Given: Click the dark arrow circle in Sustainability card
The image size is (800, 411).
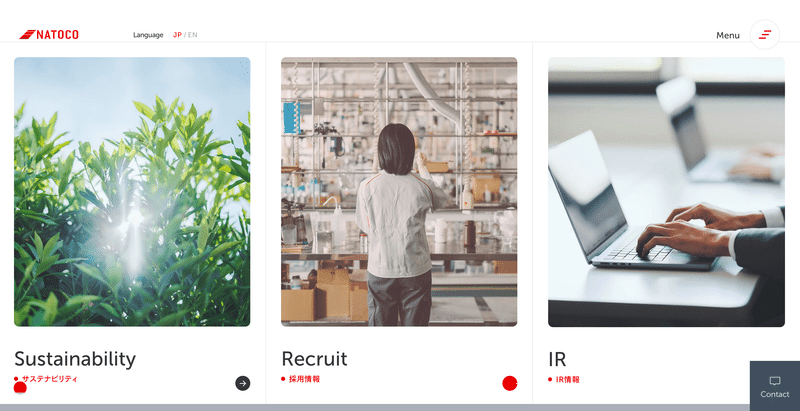Looking at the screenshot, I should coord(243,383).
